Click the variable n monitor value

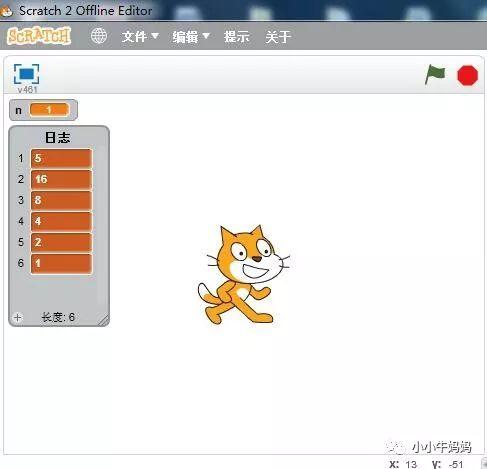click(x=49, y=110)
